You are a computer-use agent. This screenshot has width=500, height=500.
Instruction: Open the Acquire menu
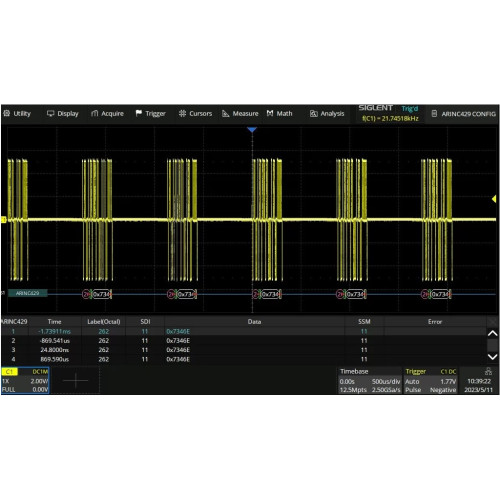(107, 114)
